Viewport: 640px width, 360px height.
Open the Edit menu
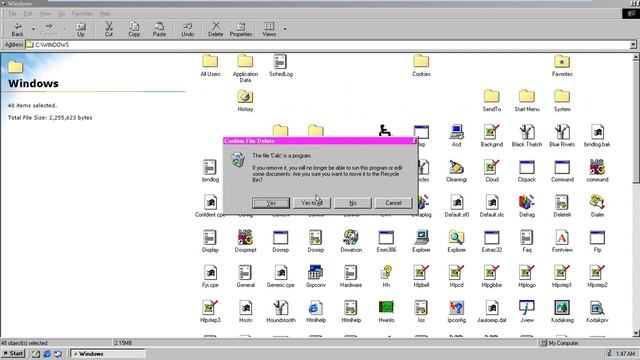pyautogui.click(x=28, y=14)
